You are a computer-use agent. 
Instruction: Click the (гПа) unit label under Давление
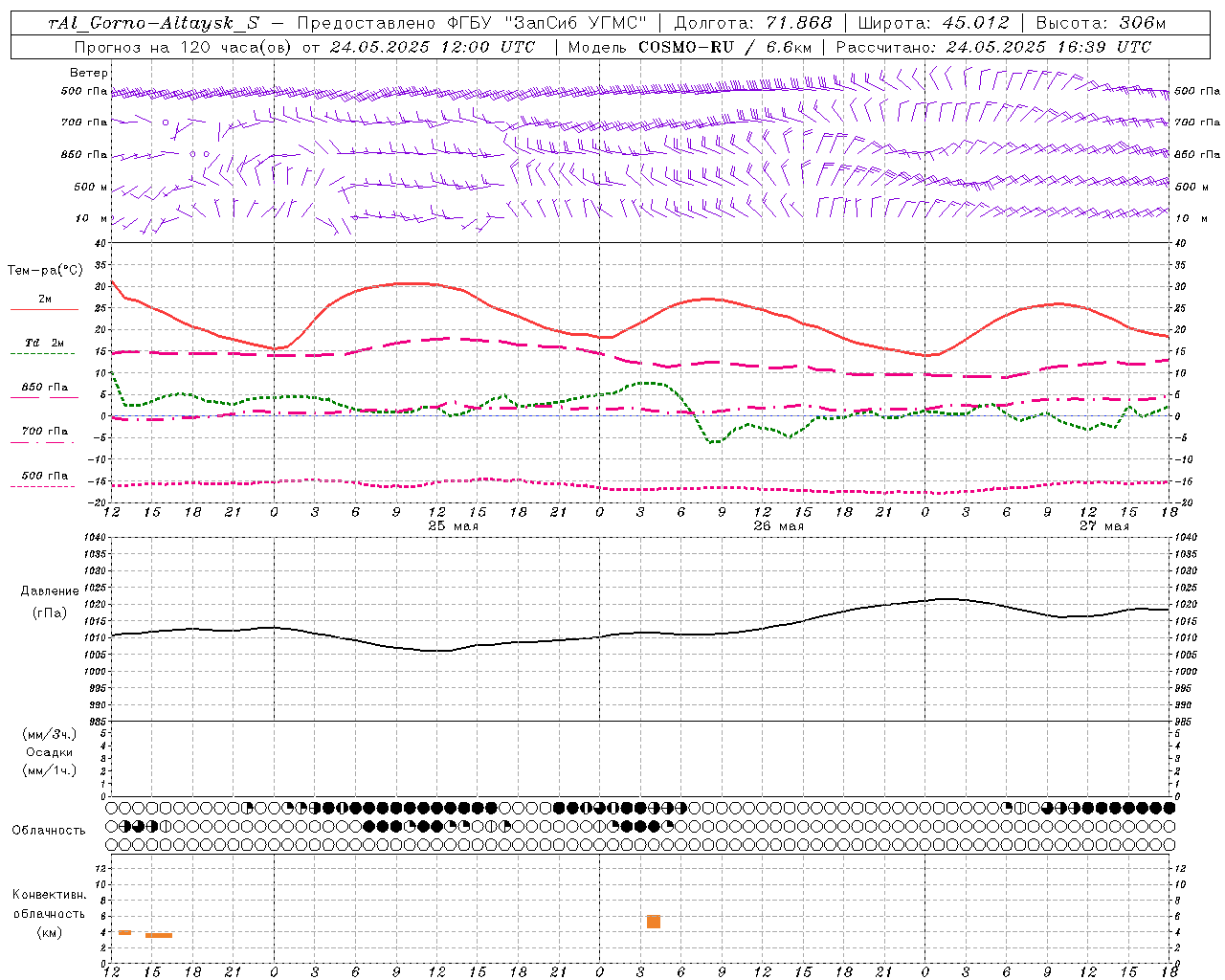click(x=50, y=612)
